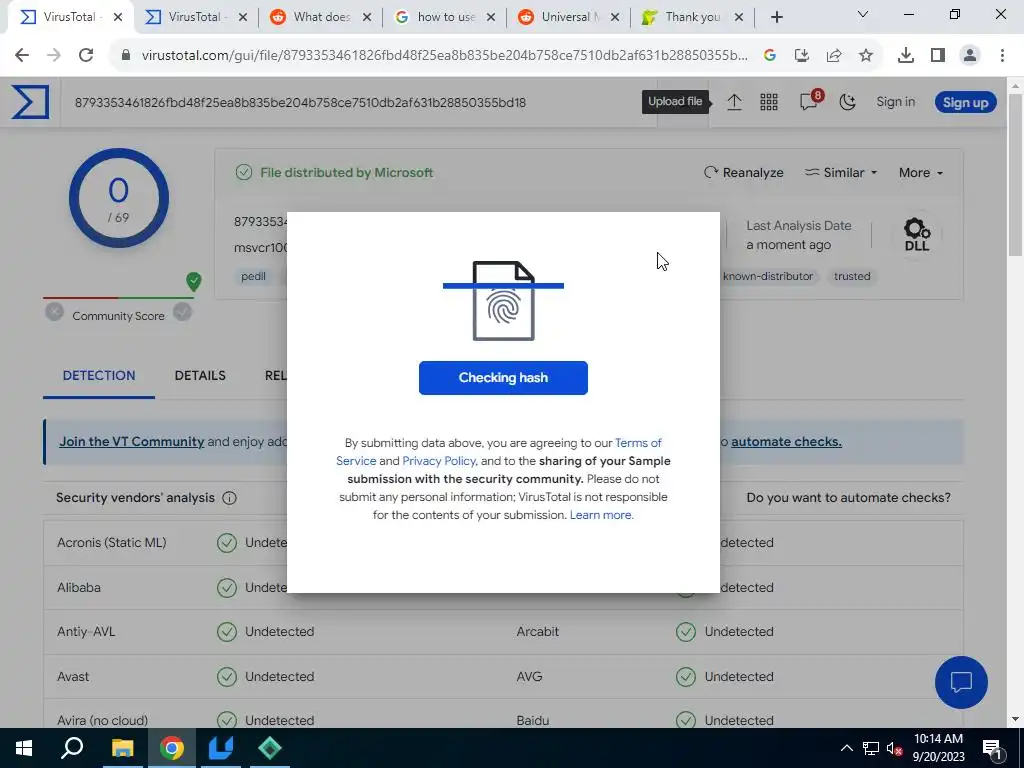Click the Baidu vendor name
Viewport: 1024px width, 768px height.
[532, 721]
